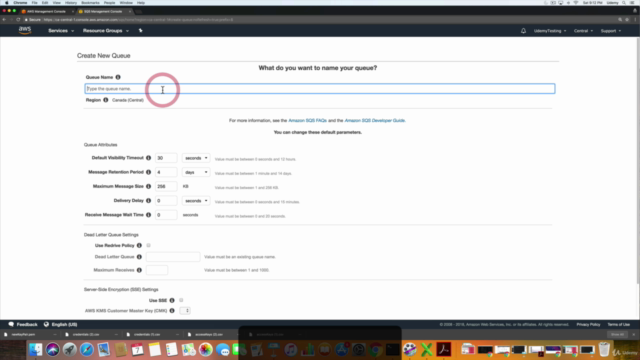Open Launchpad rocket icon in dock
Image resolution: width=640 pixels, height=360 pixels.
coord(69,350)
